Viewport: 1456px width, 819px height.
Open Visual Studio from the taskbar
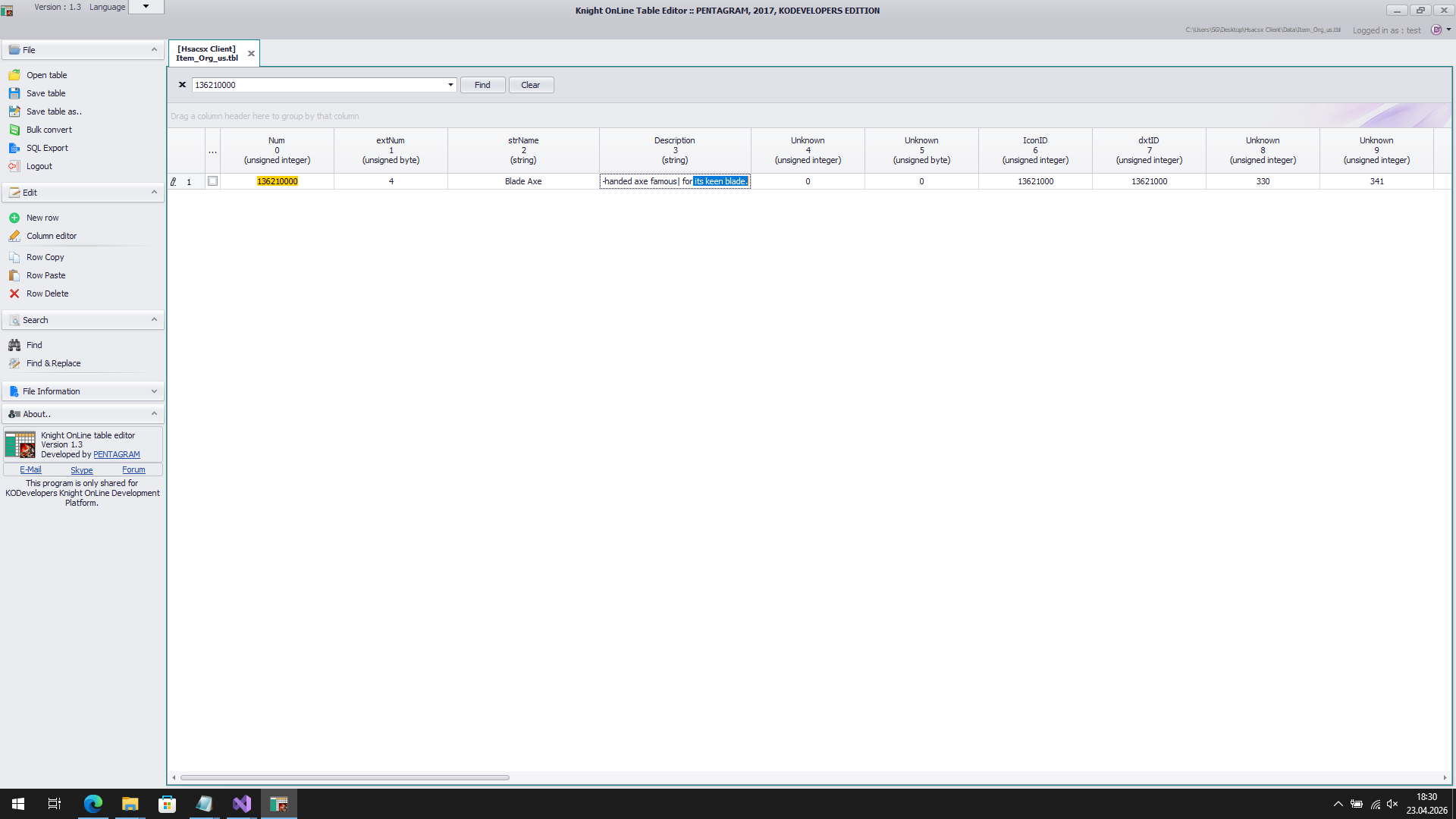[x=242, y=804]
